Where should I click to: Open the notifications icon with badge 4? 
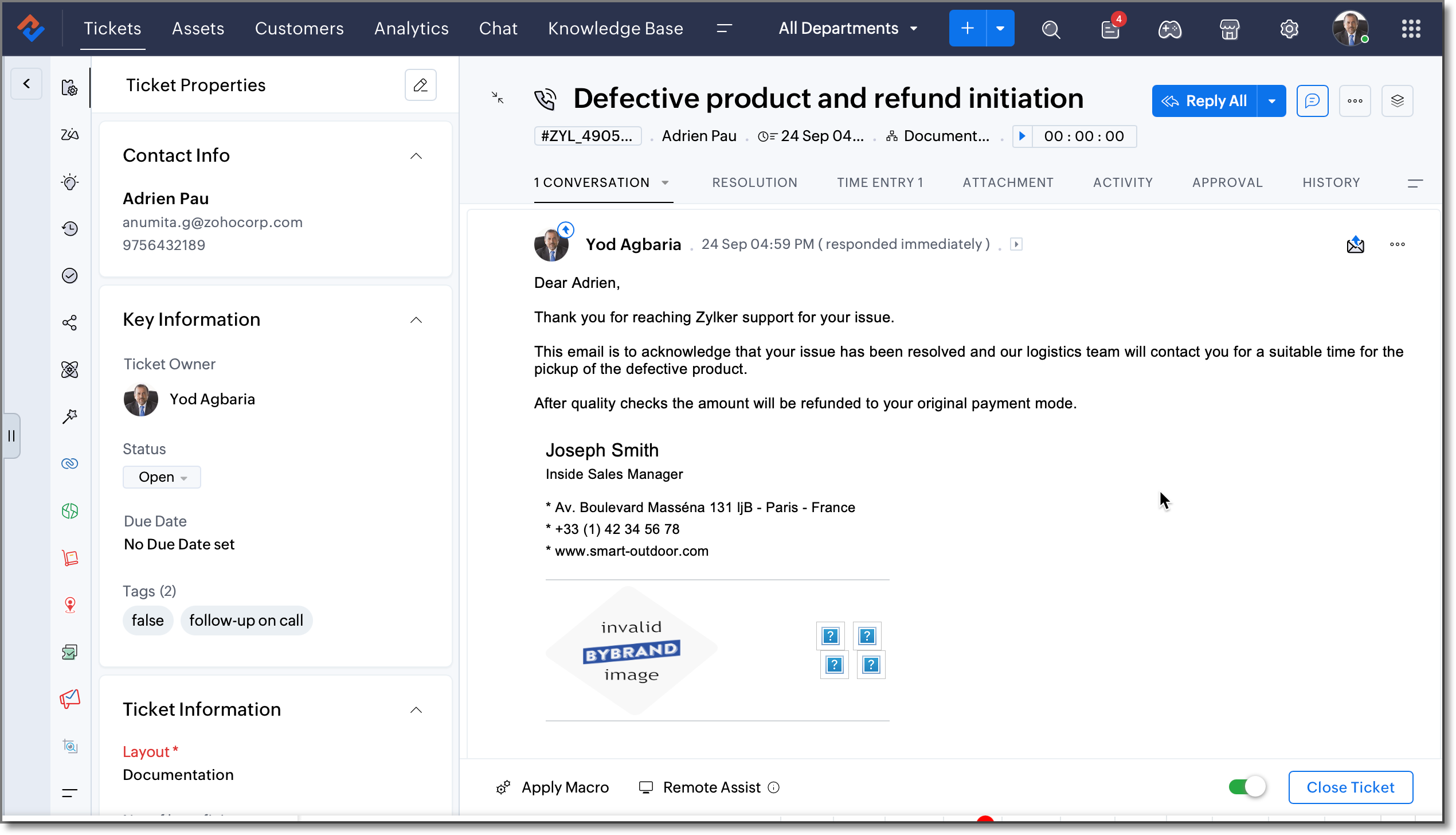coord(1110,29)
